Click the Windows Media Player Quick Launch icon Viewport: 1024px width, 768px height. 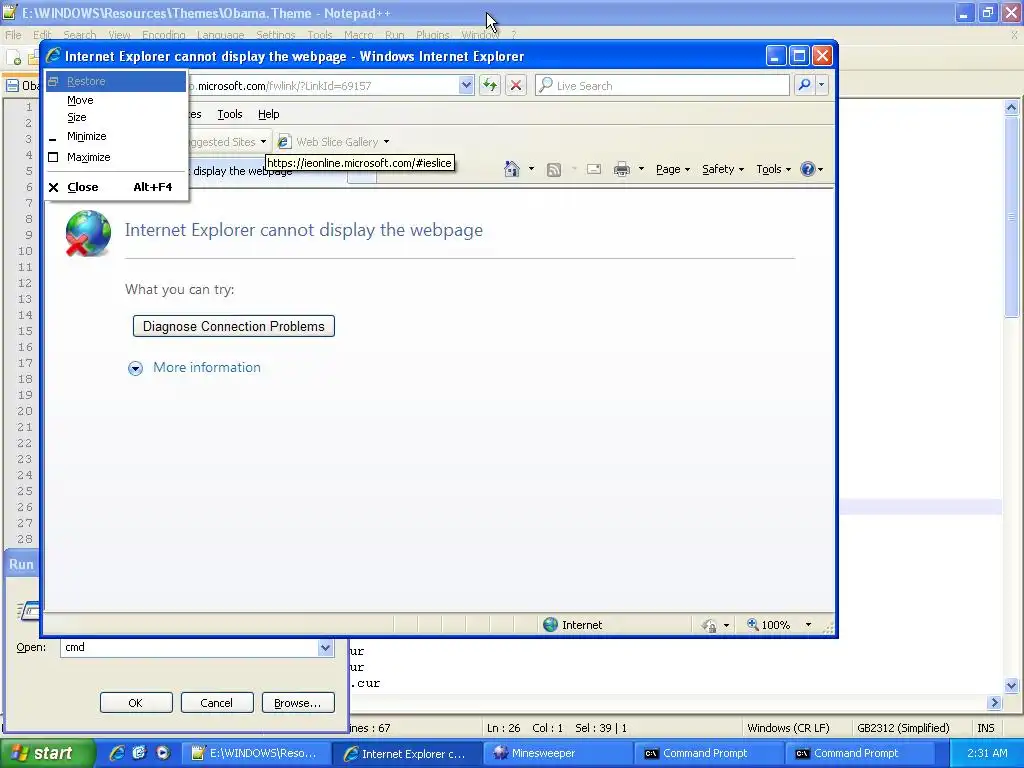click(x=163, y=753)
